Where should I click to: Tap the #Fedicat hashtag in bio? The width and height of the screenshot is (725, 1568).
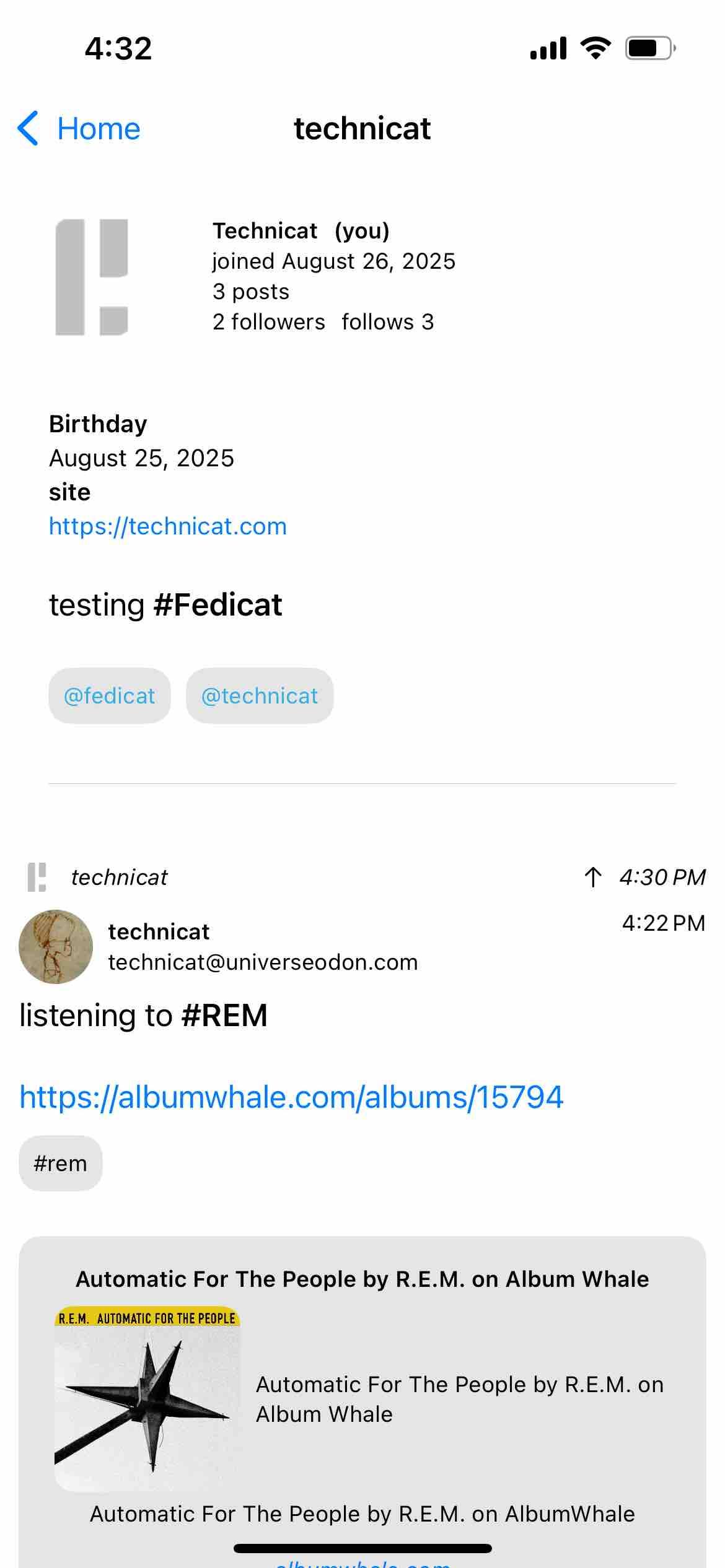(x=217, y=605)
